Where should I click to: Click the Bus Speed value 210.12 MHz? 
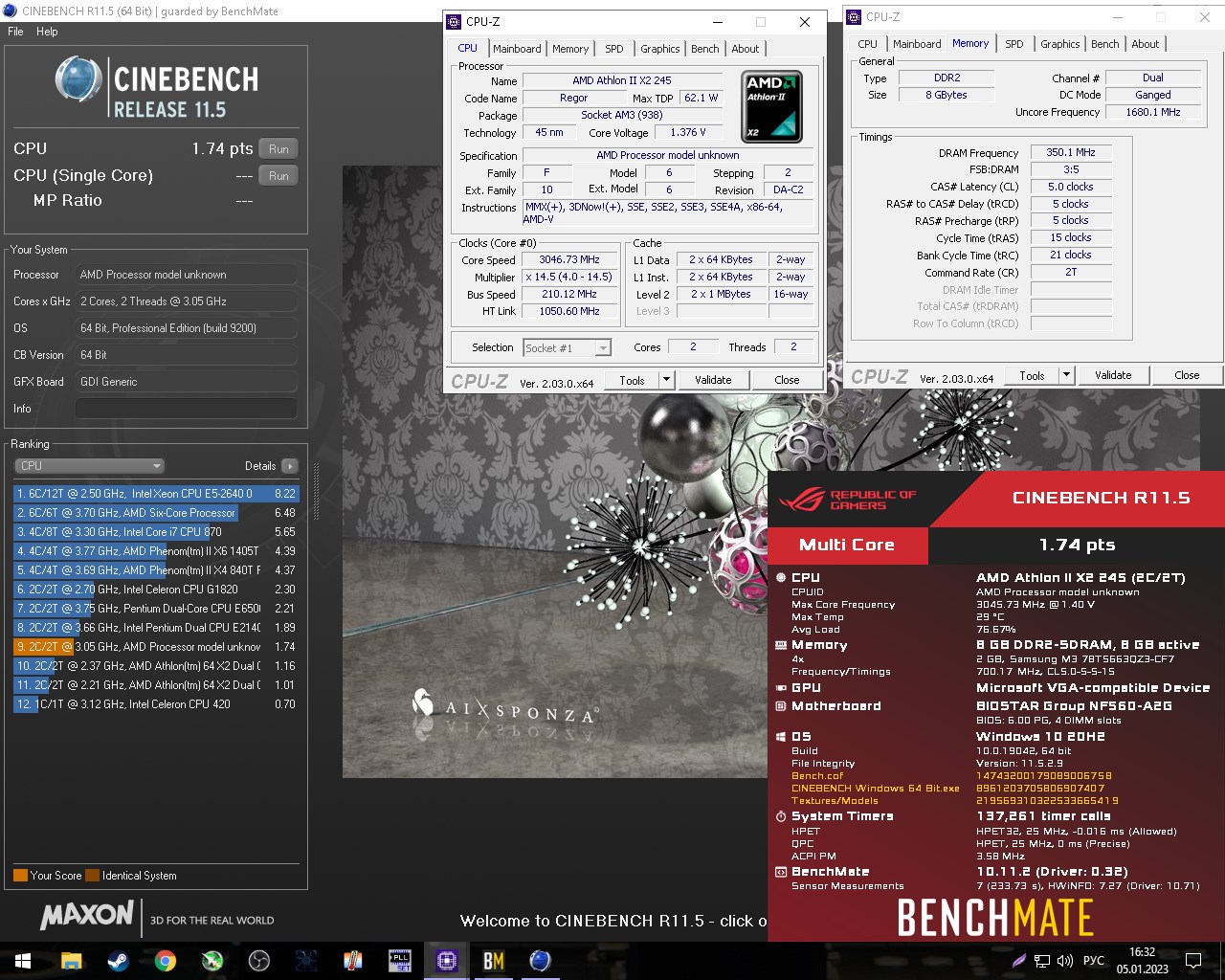tap(568, 295)
